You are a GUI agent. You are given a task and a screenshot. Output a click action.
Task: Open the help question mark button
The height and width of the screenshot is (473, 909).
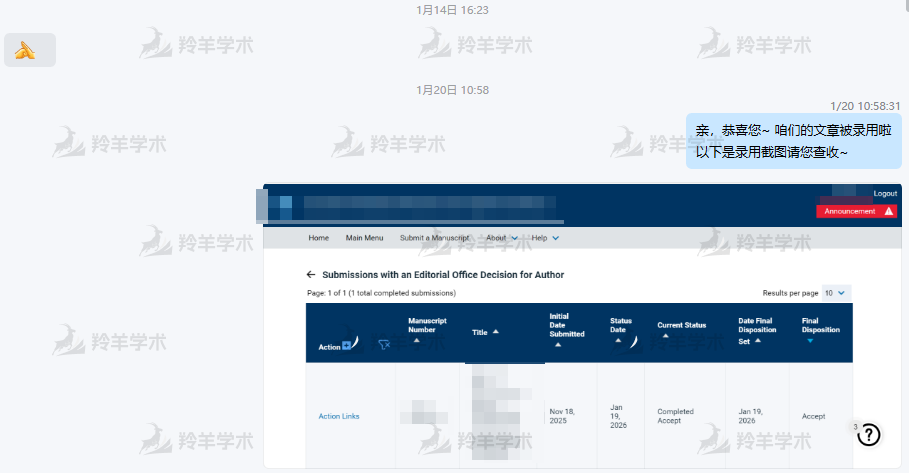coord(870,434)
